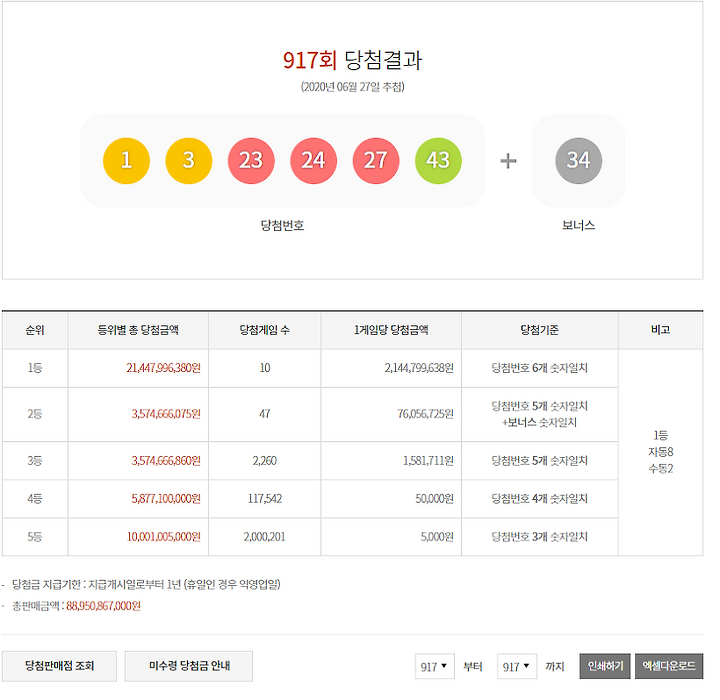
Task: Click the 엑셀다운로드 button
Action: tap(669, 666)
